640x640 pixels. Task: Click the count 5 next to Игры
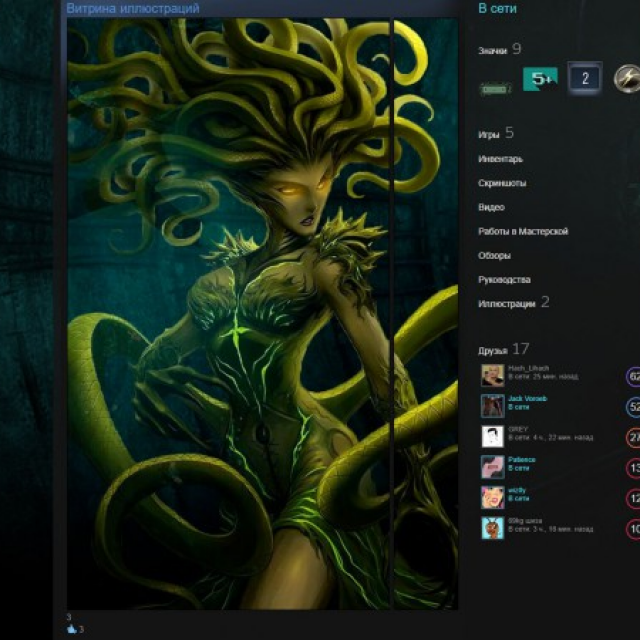coord(509,133)
